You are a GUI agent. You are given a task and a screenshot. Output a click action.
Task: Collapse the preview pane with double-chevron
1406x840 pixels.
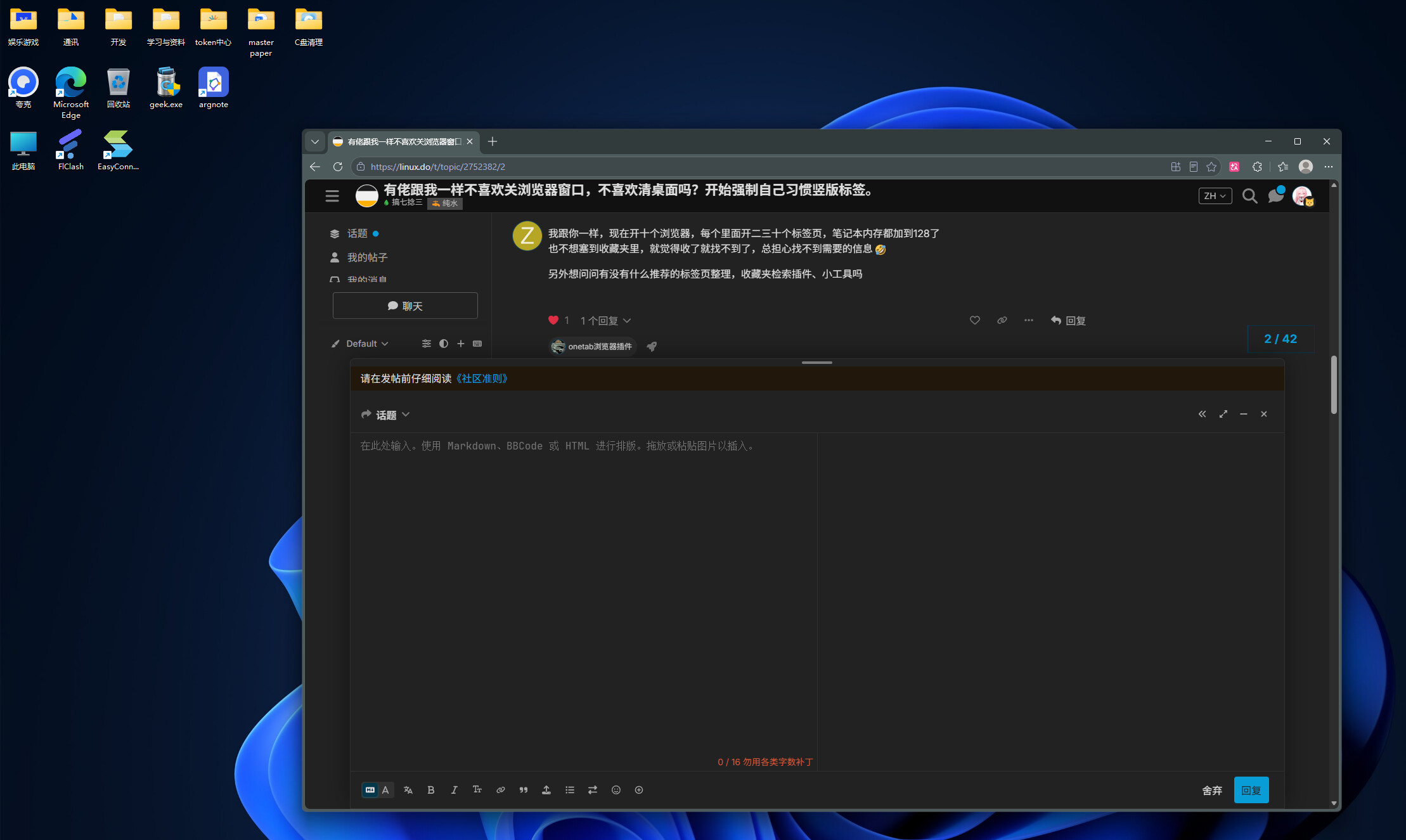point(1202,414)
